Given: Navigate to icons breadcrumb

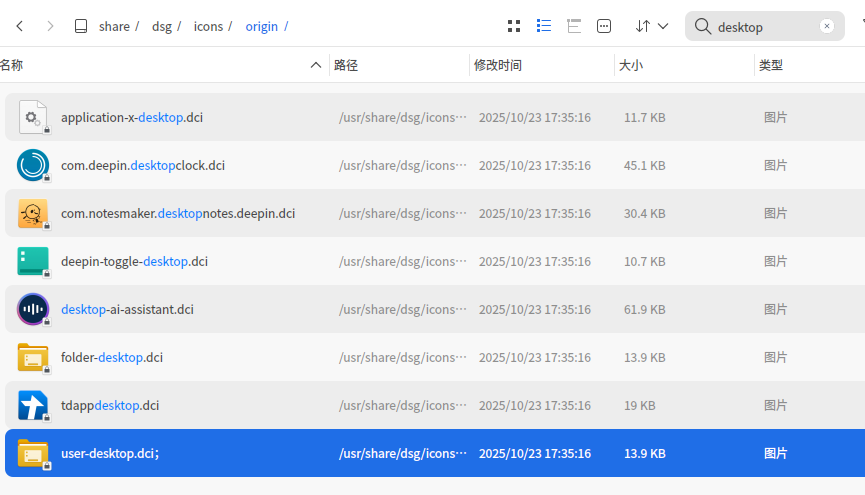Looking at the screenshot, I should pyautogui.click(x=208, y=26).
